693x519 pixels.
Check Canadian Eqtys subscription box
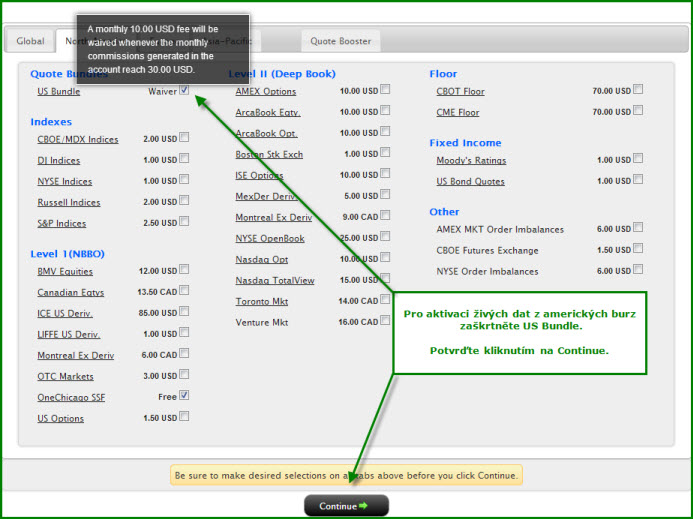pos(184,290)
